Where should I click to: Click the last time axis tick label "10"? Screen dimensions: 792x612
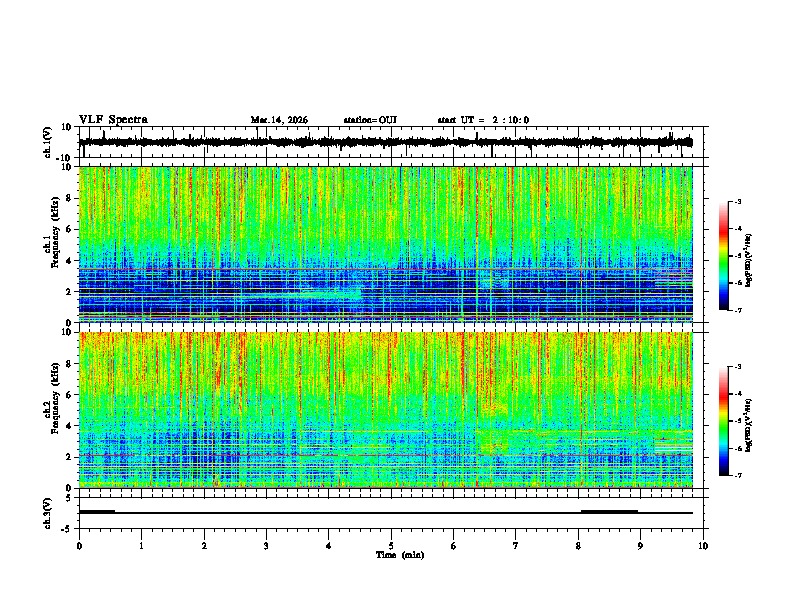703,546
